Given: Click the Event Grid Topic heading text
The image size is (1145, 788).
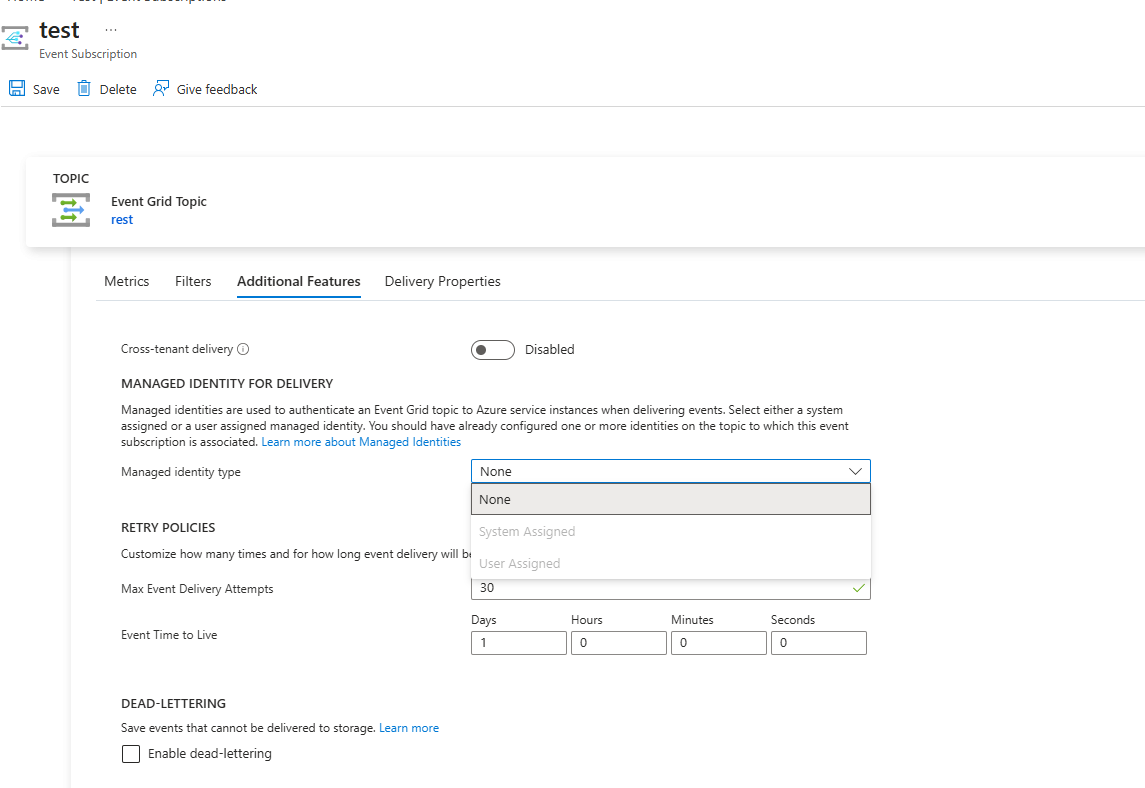Looking at the screenshot, I should [158, 202].
